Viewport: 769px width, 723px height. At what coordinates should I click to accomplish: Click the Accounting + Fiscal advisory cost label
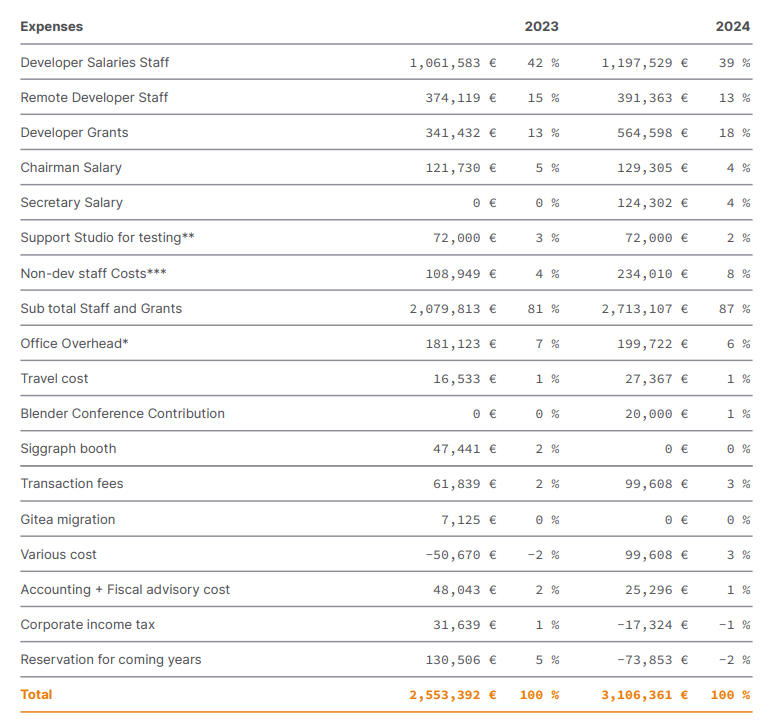tap(125, 590)
